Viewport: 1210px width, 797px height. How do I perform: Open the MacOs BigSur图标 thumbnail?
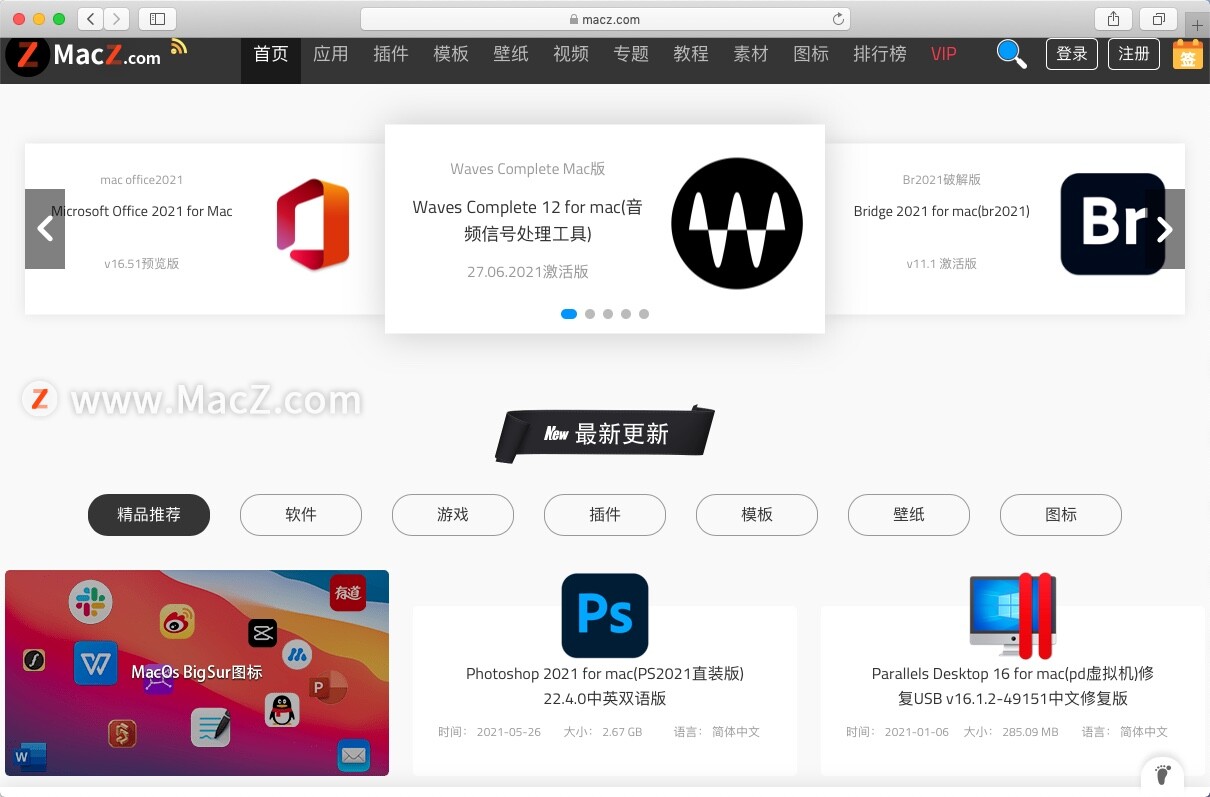click(x=197, y=673)
